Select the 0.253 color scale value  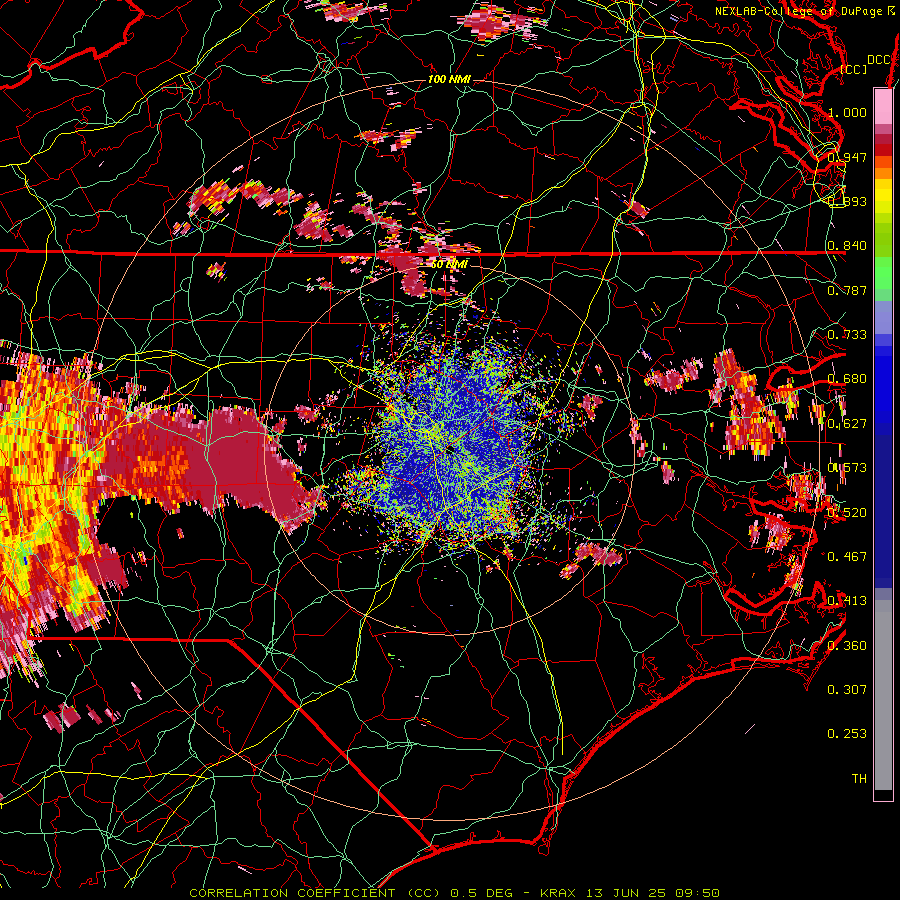847,734
